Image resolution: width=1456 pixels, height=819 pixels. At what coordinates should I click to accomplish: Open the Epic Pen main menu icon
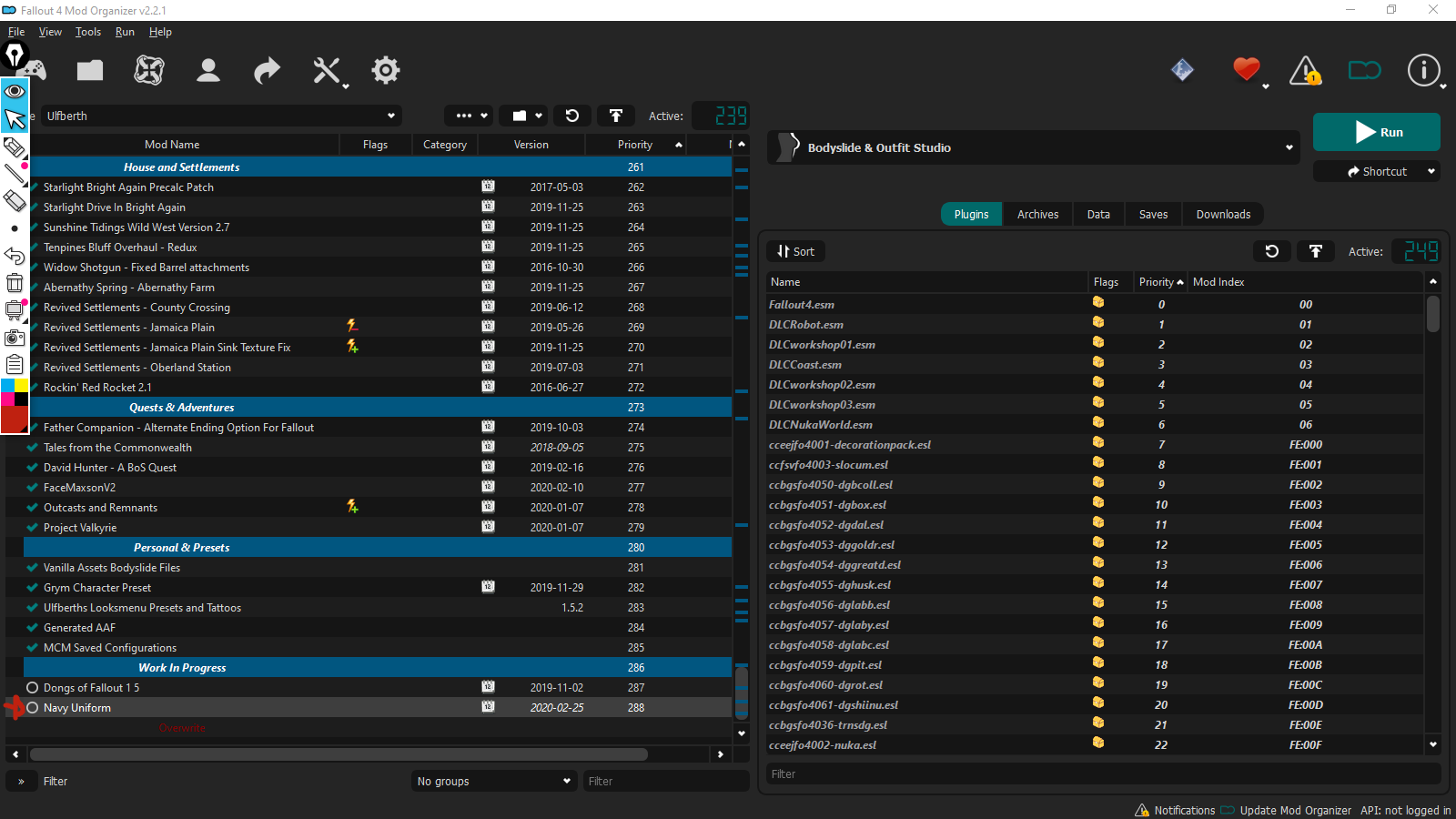(x=15, y=56)
